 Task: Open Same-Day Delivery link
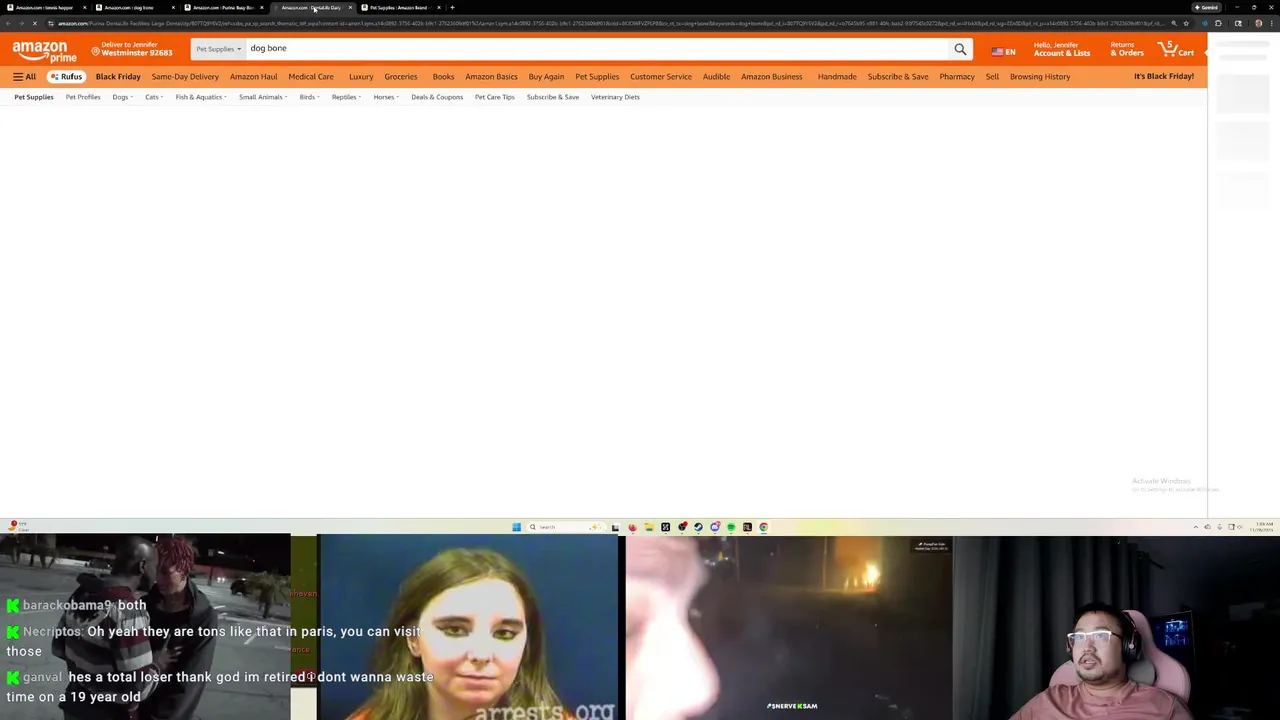(x=185, y=77)
